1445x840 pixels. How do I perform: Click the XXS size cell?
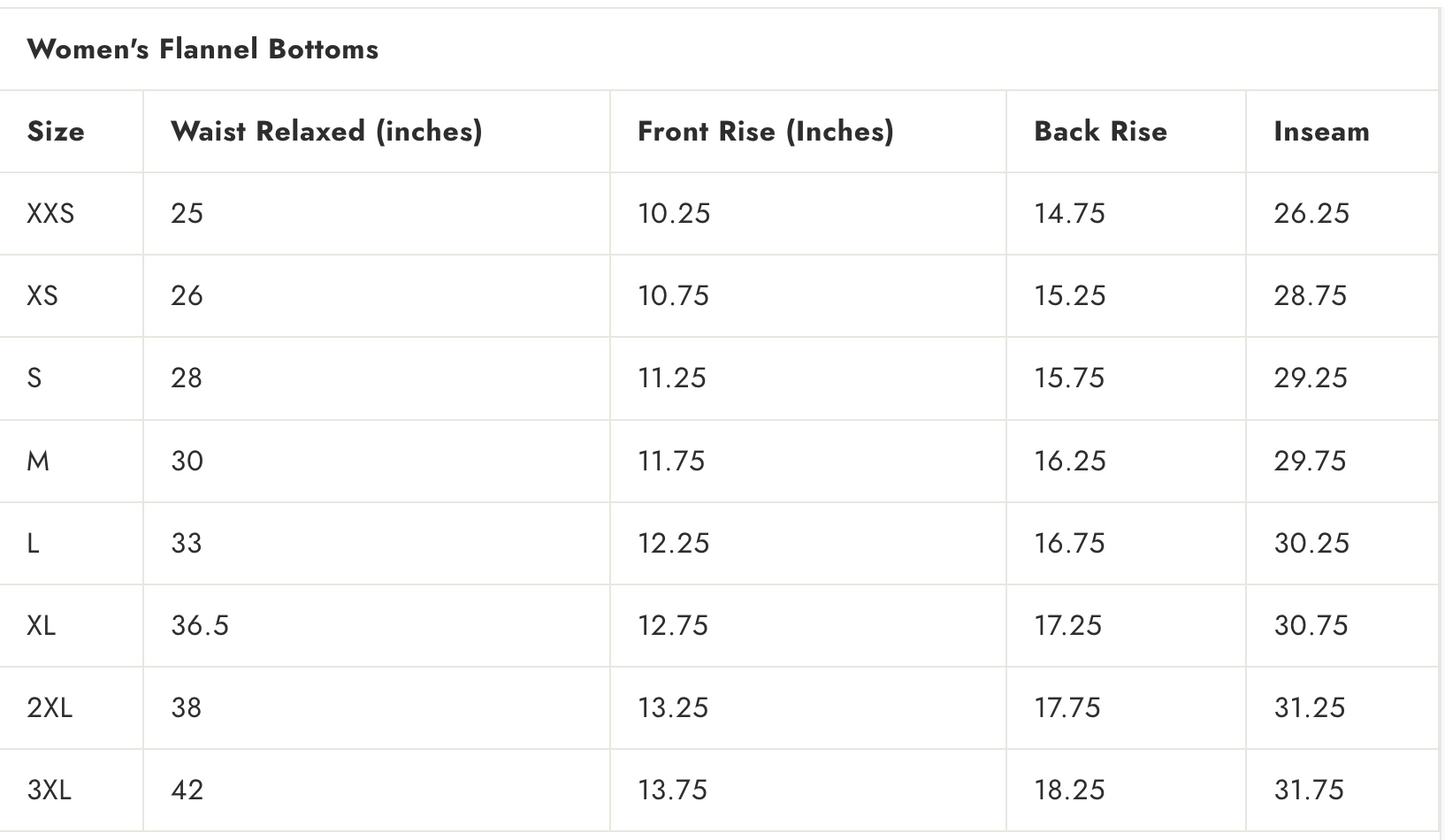50,213
